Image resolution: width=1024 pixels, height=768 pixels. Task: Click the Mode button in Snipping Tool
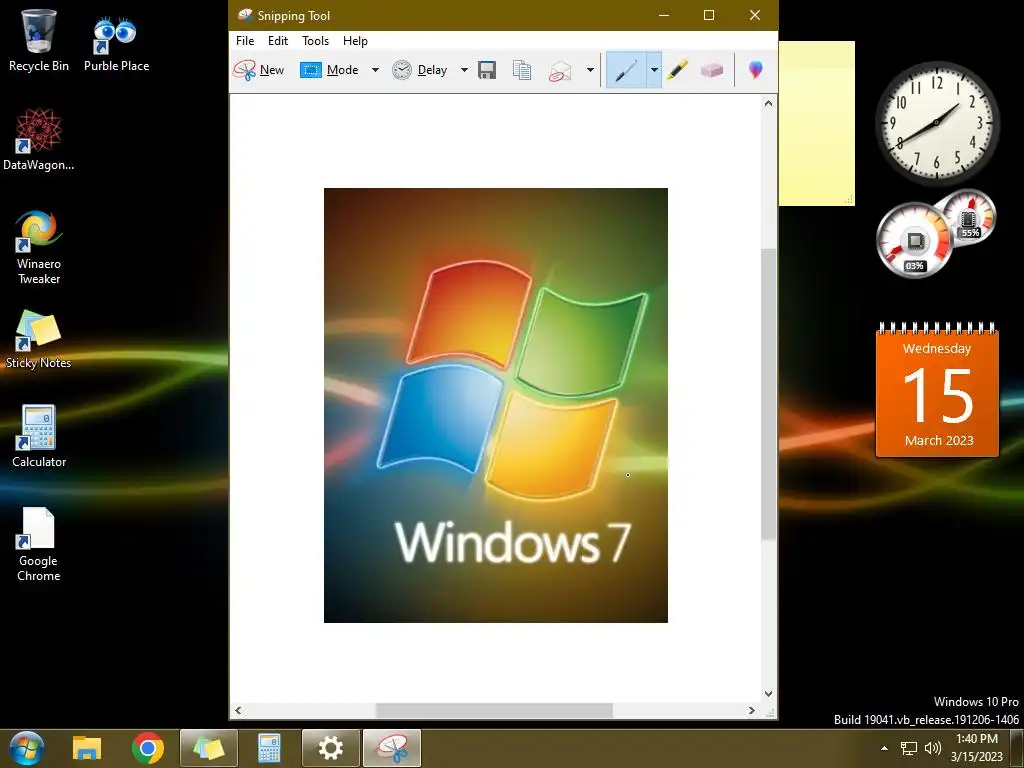click(x=329, y=70)
